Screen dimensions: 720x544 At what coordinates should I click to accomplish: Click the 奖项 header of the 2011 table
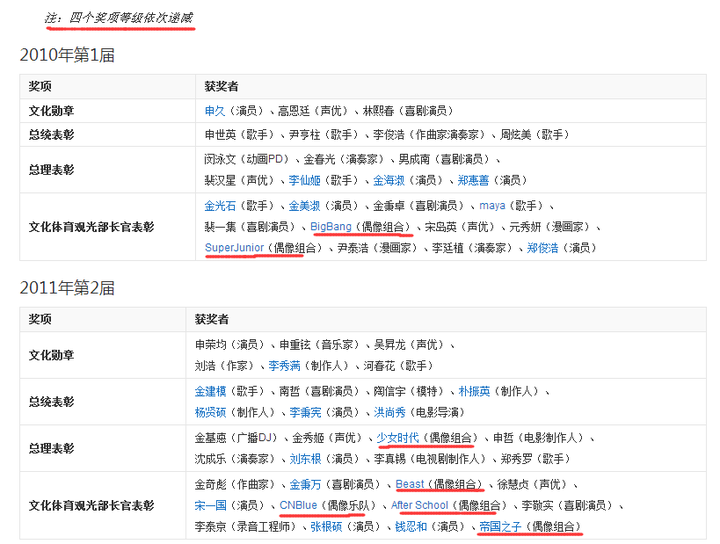(40, 319)
